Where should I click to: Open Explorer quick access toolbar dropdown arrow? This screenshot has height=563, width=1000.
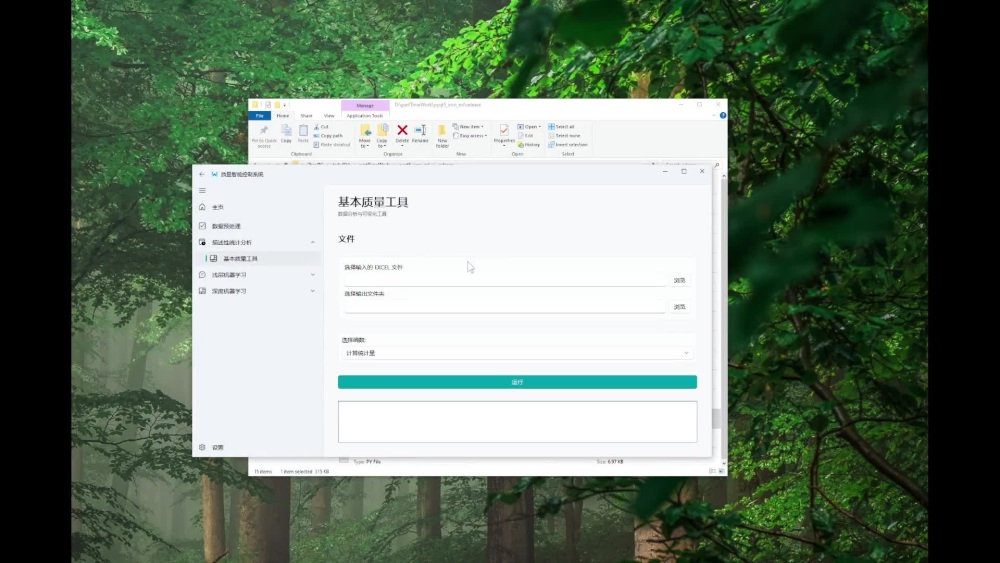285,105
